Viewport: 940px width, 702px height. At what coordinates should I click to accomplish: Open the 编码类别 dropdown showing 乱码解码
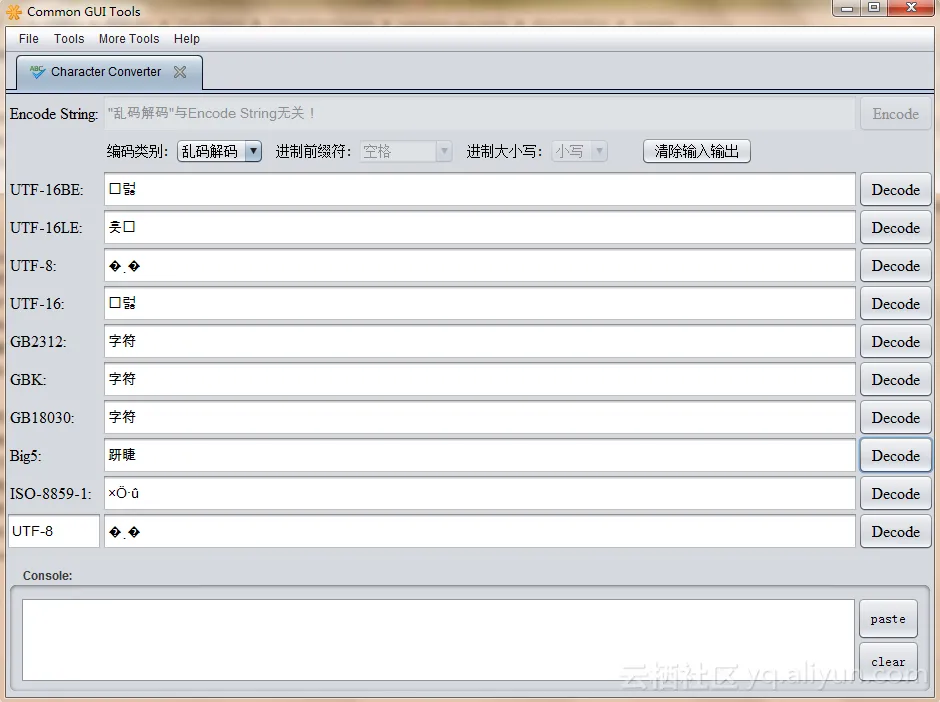[x=219, y=151]
